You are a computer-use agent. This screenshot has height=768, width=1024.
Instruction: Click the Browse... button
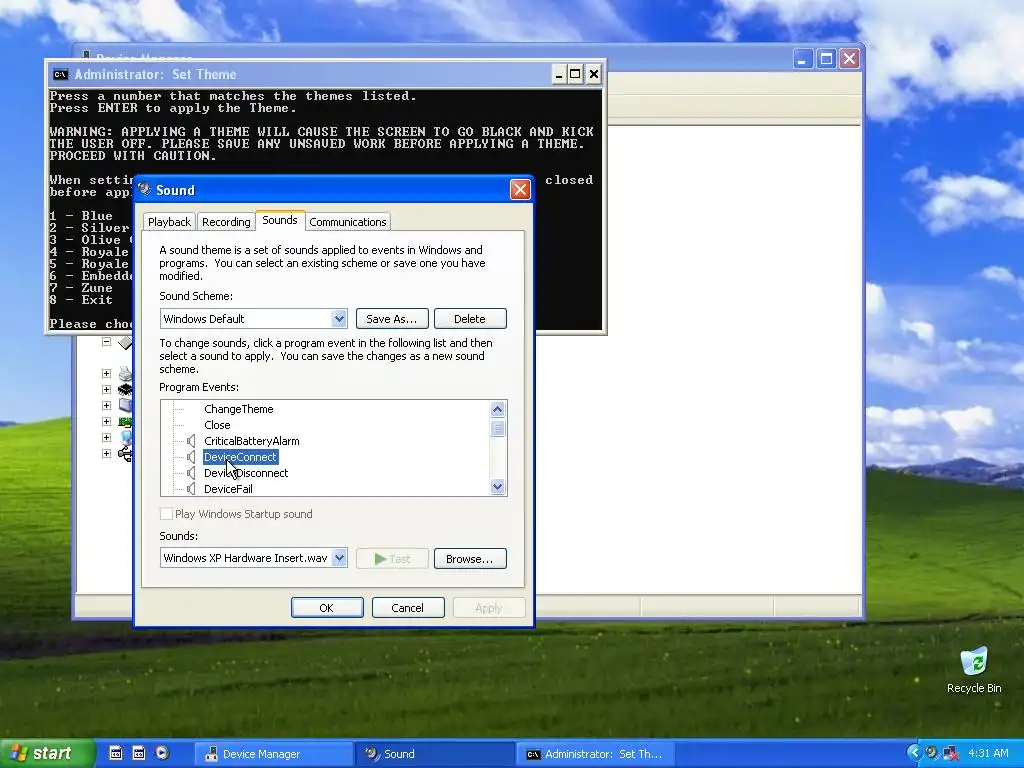pos(470,558)
